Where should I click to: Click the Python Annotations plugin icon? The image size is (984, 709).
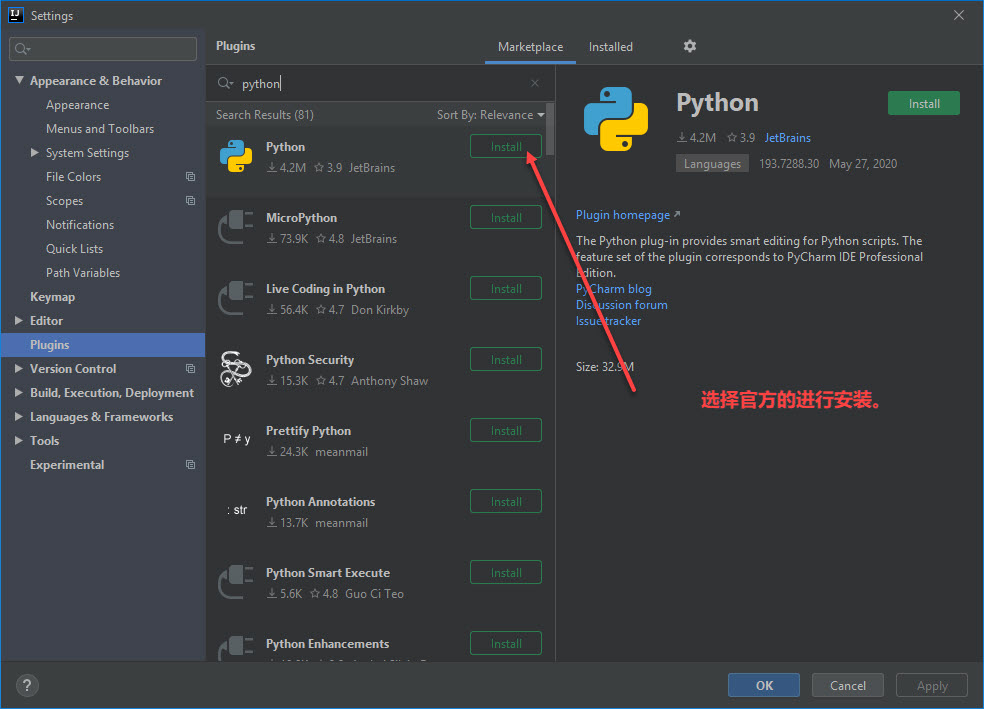point(236,510)
